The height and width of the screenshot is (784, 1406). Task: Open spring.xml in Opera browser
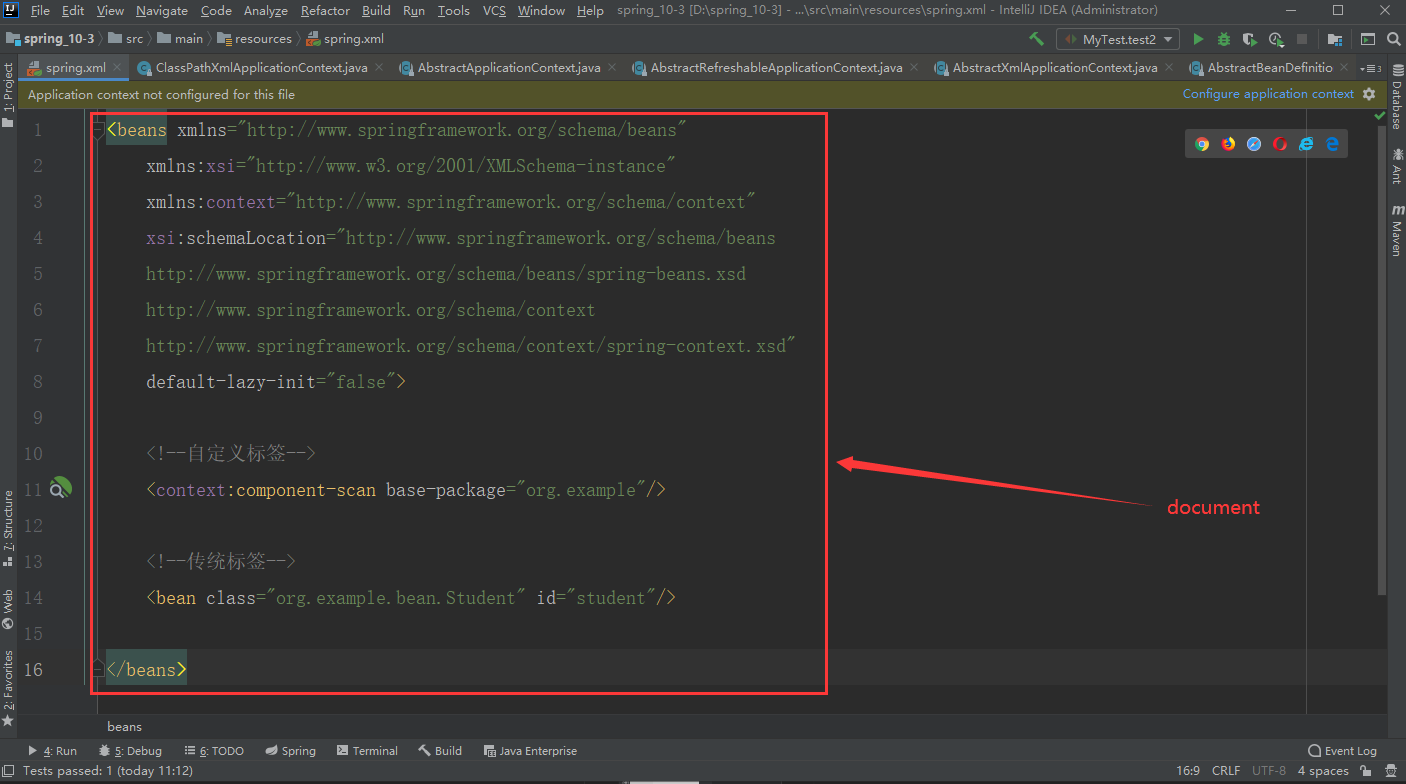[1280, 144]
